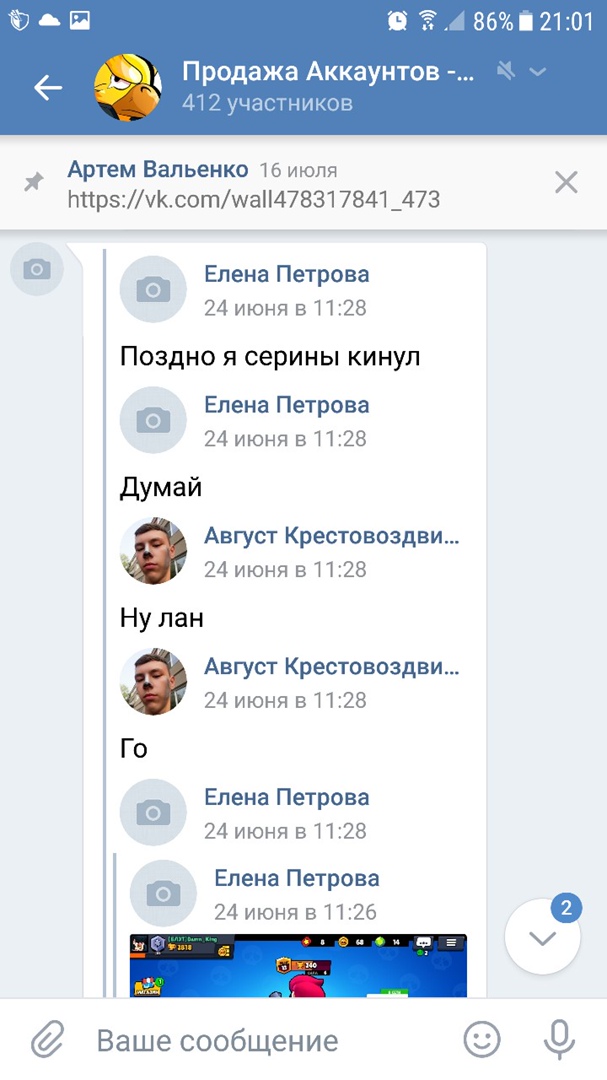The width and height of the screenshot is (607, 1080).
Task: Tap the attach paperclip icon
Action: tap(47, 1040)
